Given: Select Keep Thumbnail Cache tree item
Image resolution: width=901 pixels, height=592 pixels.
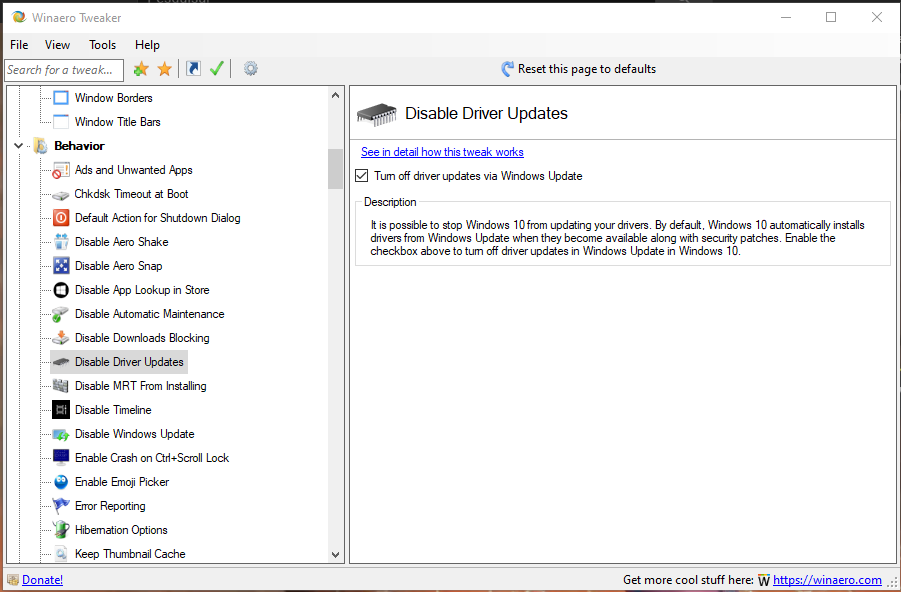Looking at the screenshot, I should pyautogui.click(x=130, y=554).
